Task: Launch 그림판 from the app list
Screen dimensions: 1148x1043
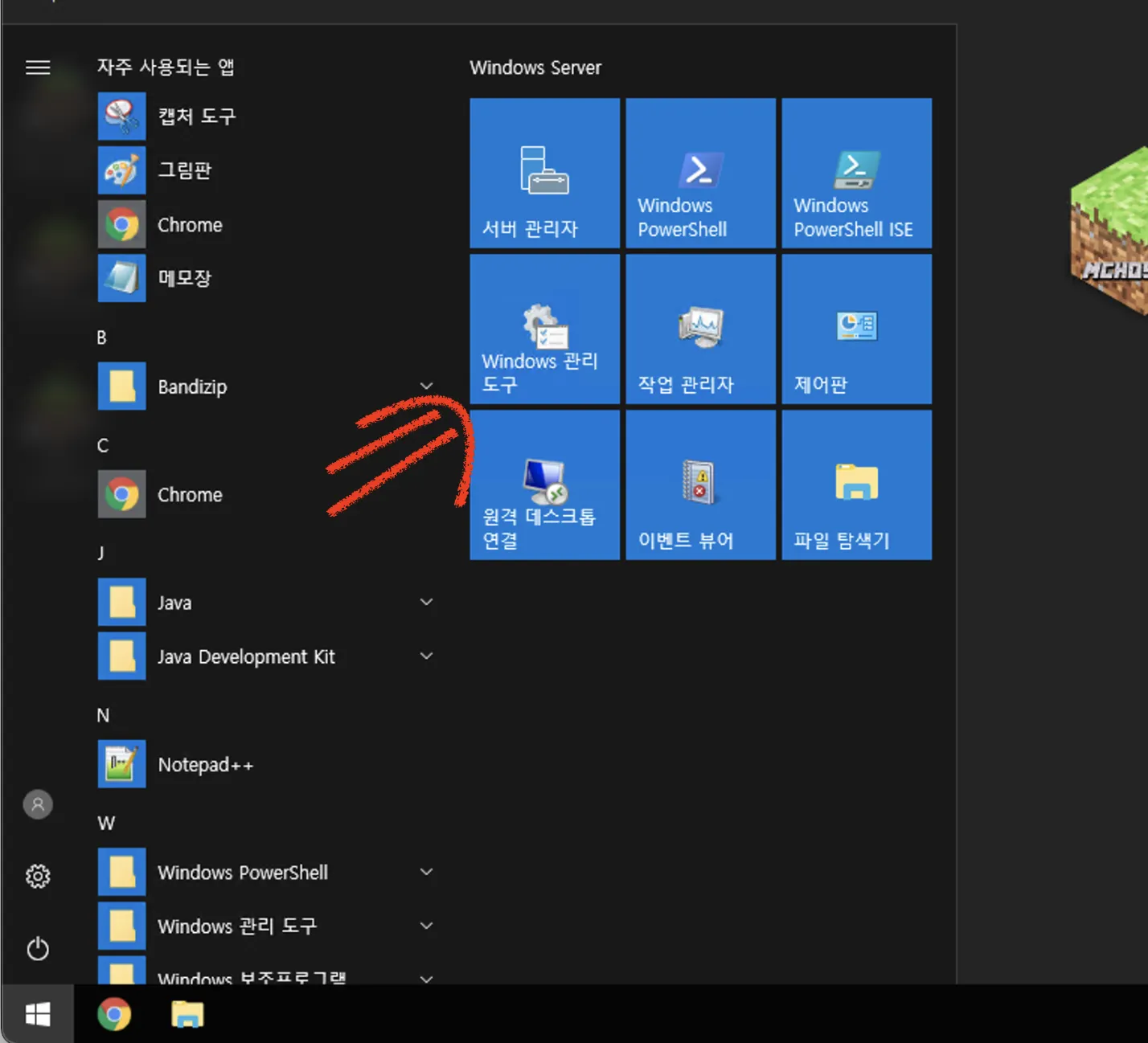Action: pos(265,170)
